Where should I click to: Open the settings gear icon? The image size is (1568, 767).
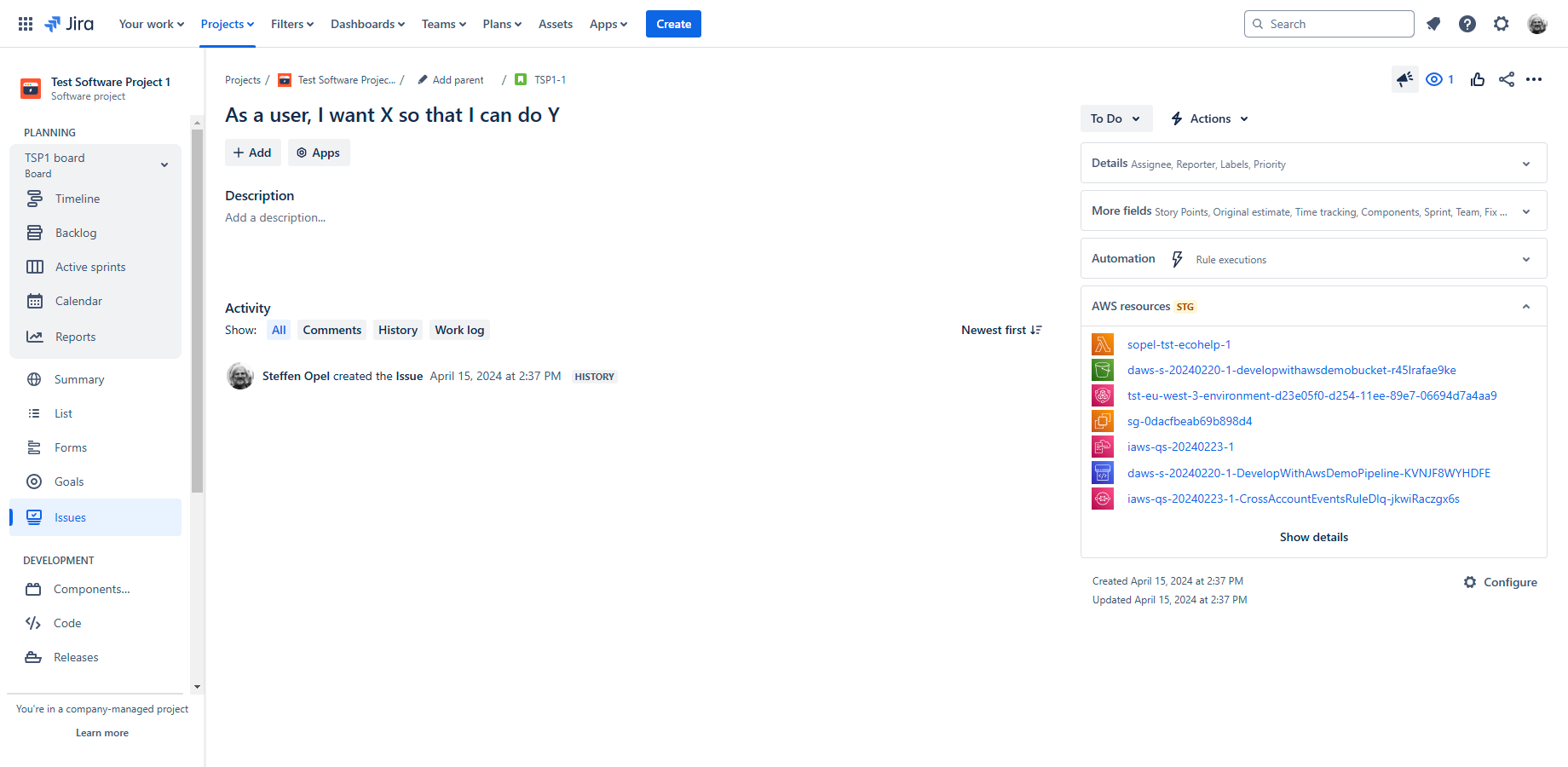(x=1502, y=24)
